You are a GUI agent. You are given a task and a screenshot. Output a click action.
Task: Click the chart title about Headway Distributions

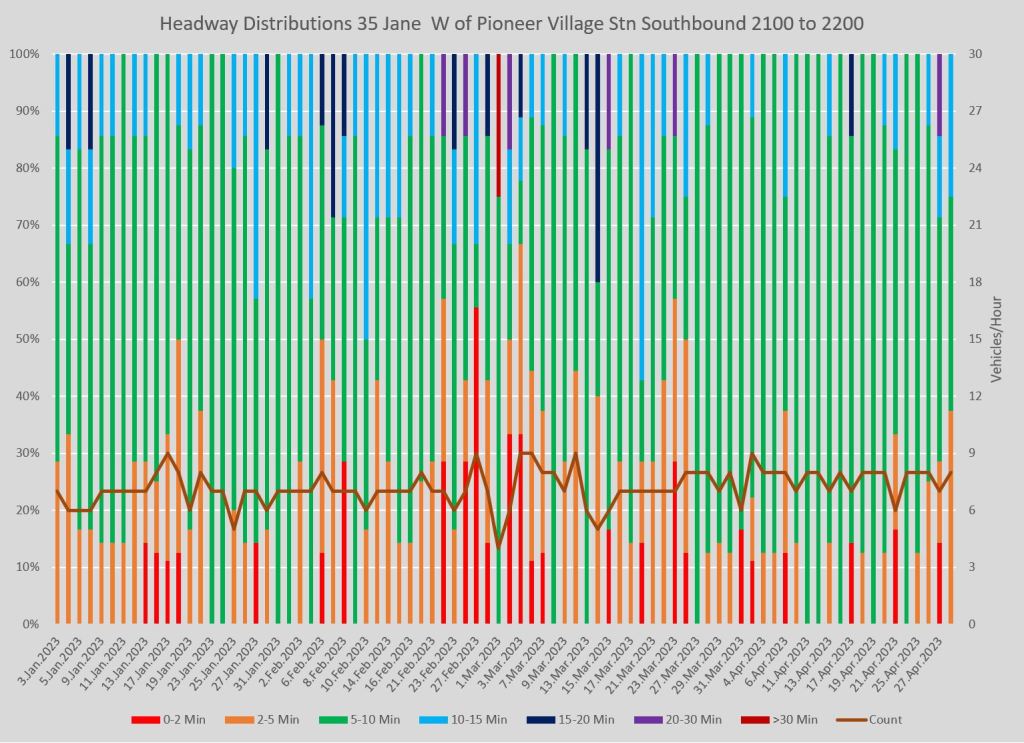click(x=512, y=21)
